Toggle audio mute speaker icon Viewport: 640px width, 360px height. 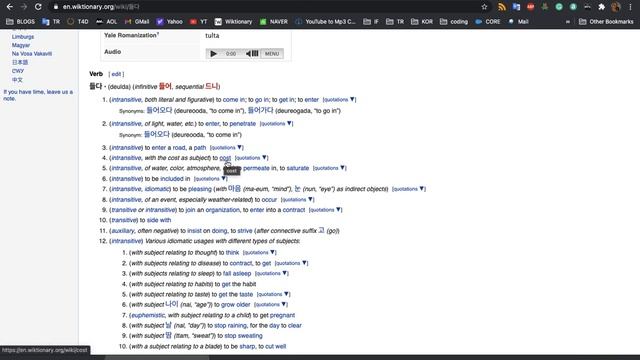click(x=252, y=53)
